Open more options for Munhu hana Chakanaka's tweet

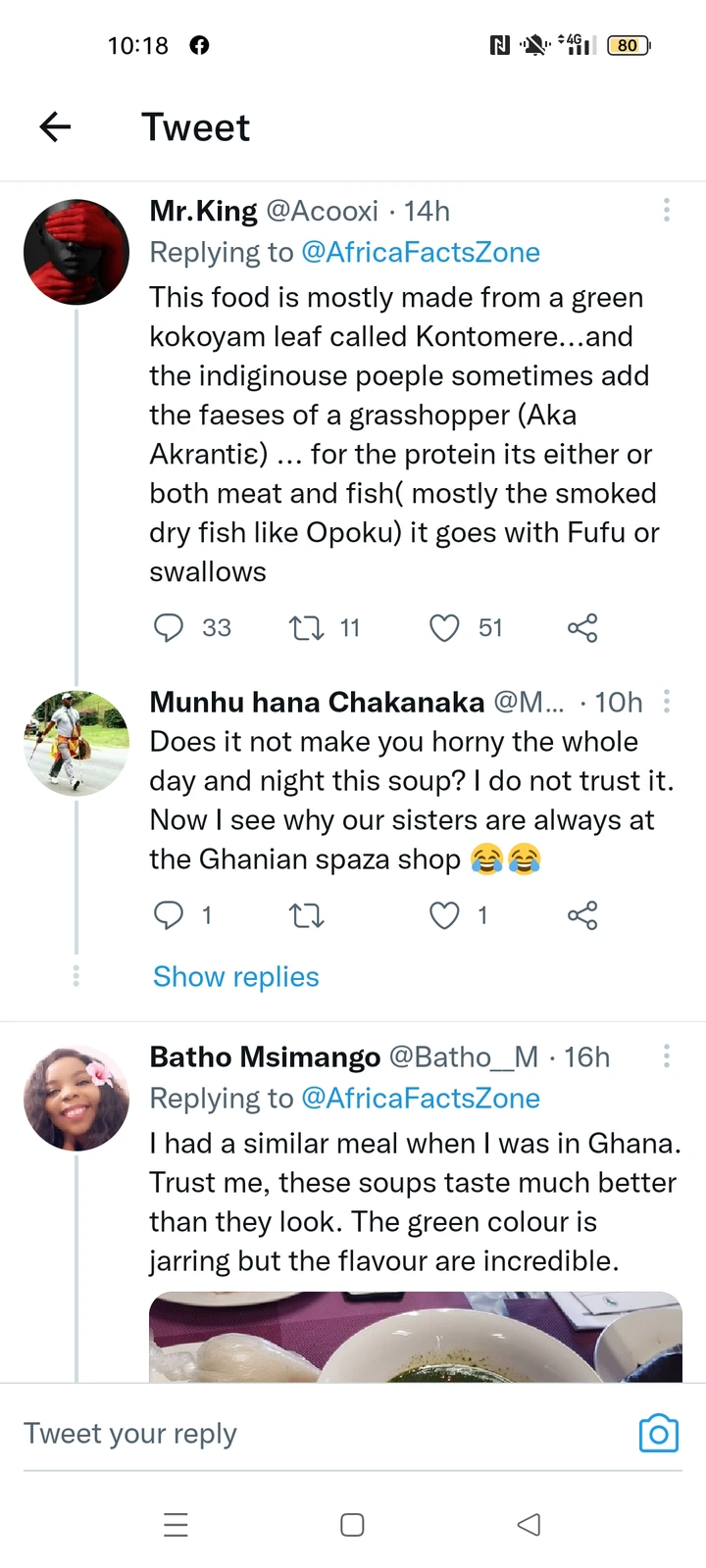[667, 701]
